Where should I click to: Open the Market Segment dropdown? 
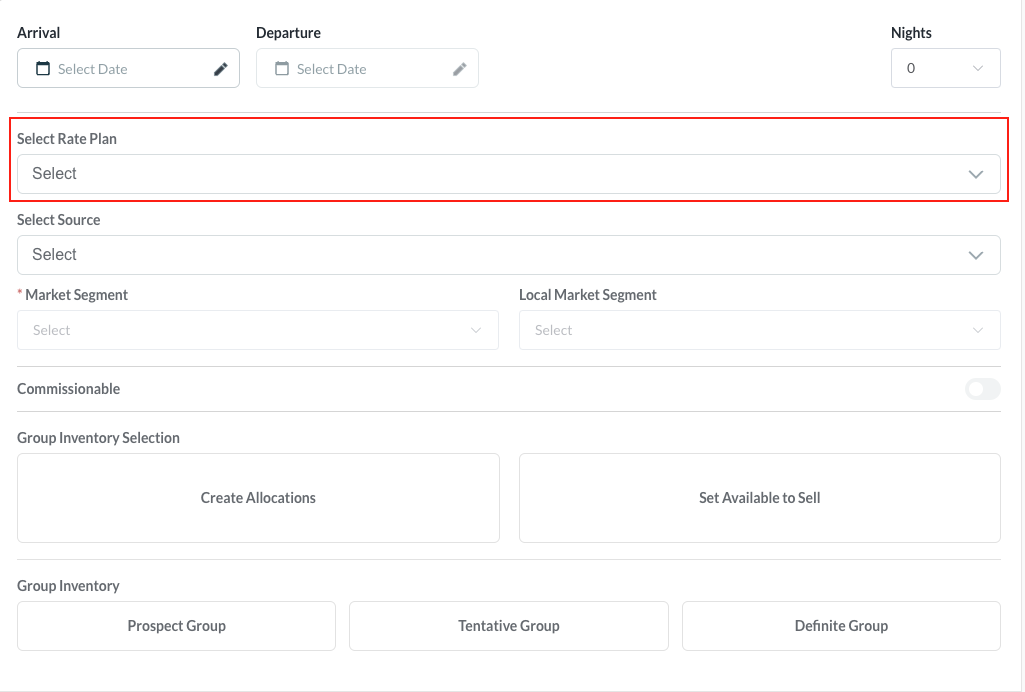point(257,330)
